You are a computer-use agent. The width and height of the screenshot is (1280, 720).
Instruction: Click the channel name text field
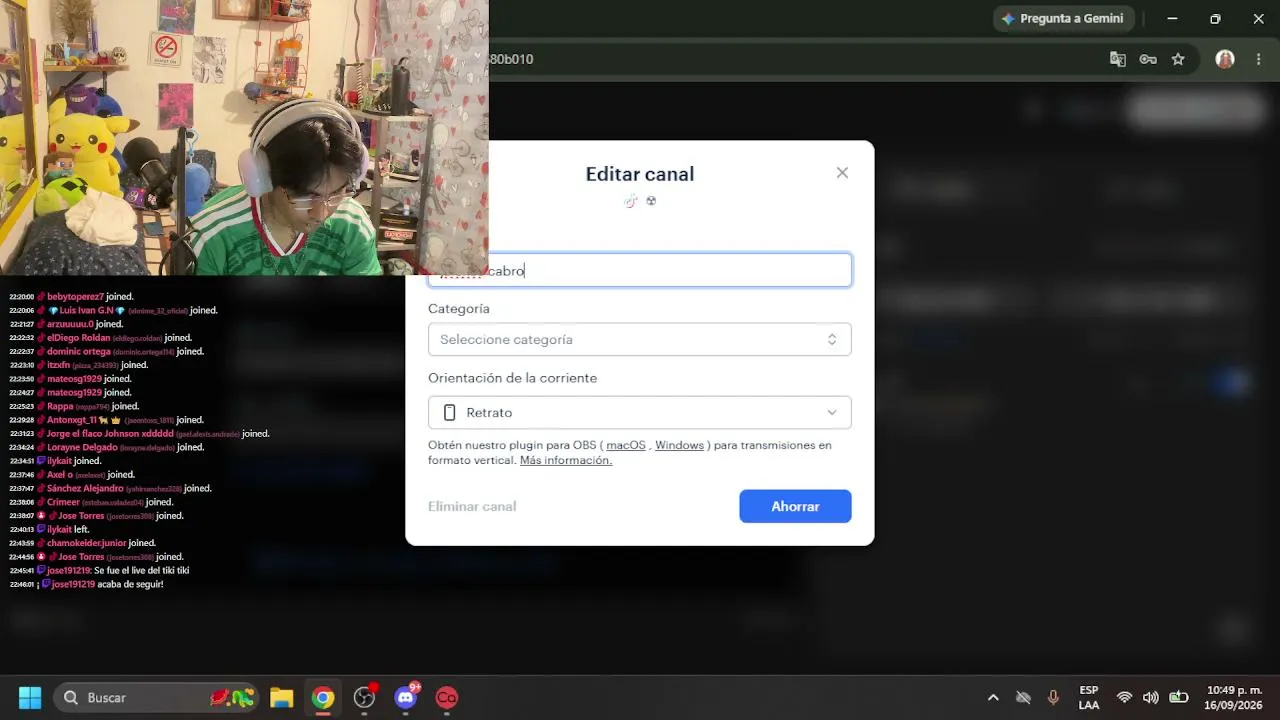(x=639, y=270)
